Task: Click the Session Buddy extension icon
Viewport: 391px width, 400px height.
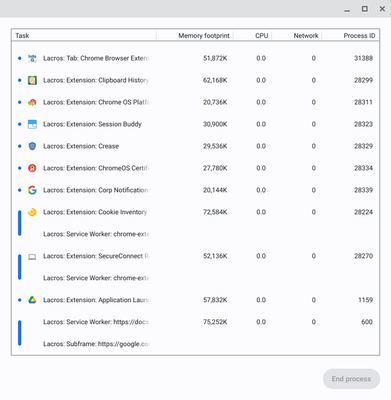Action: click(32, 124)
